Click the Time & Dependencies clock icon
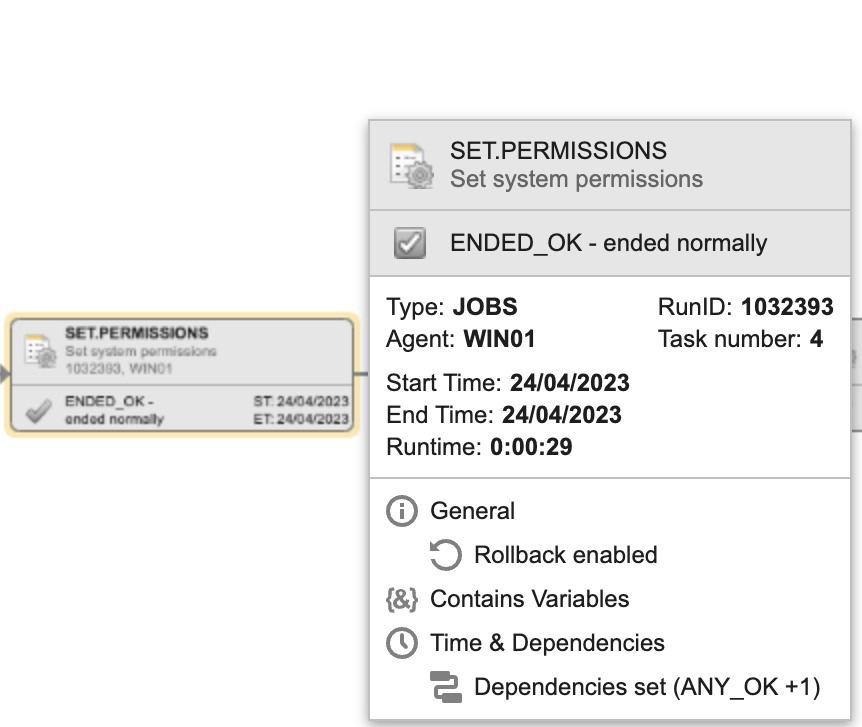 [402, 643]
